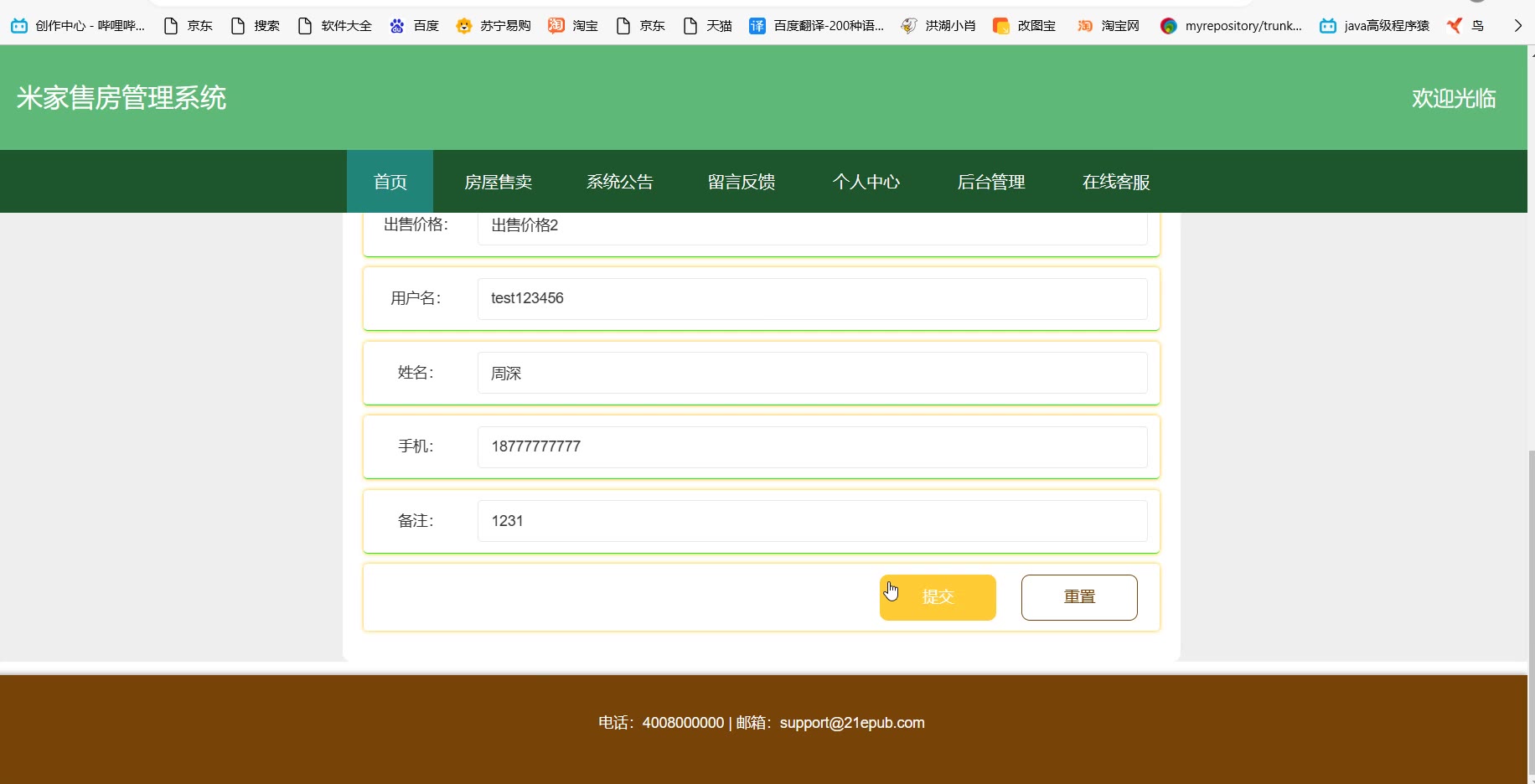
Task: Click the 用户名 field containing test123456
Action: coord(812,299)
